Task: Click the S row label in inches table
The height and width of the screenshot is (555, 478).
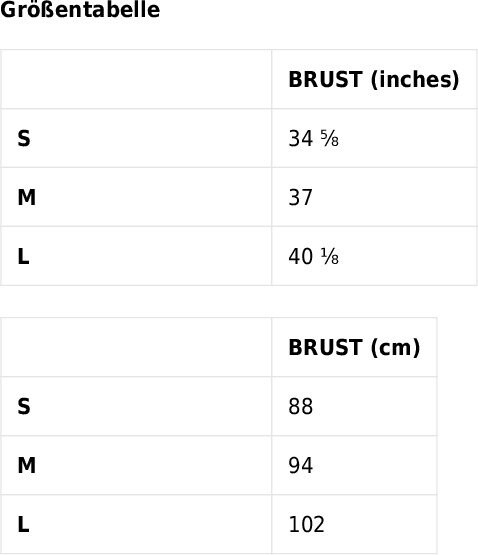Action: click(24, 138)
